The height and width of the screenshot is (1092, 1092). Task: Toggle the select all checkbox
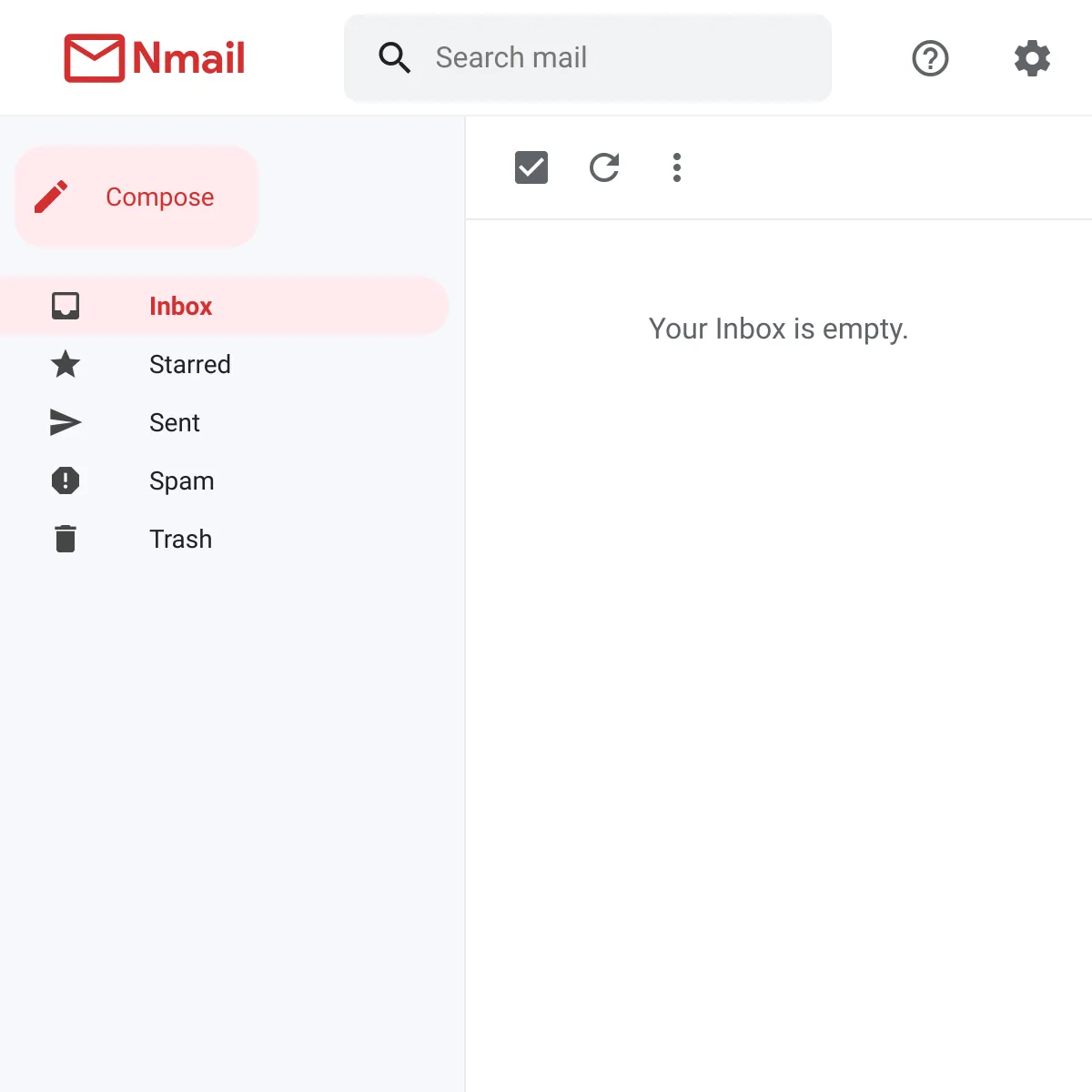click(531, 167)
